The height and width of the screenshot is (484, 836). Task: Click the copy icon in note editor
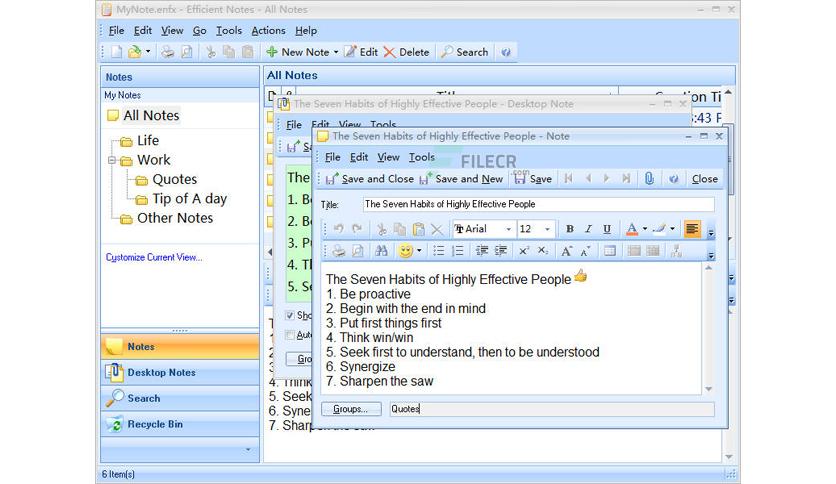click(399, 229)
